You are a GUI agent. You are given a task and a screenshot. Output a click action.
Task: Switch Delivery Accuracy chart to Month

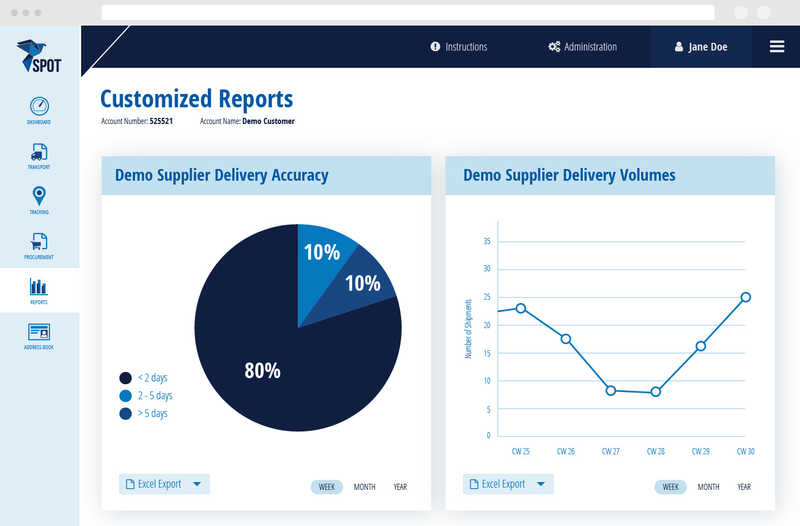(x=364, y=487)
